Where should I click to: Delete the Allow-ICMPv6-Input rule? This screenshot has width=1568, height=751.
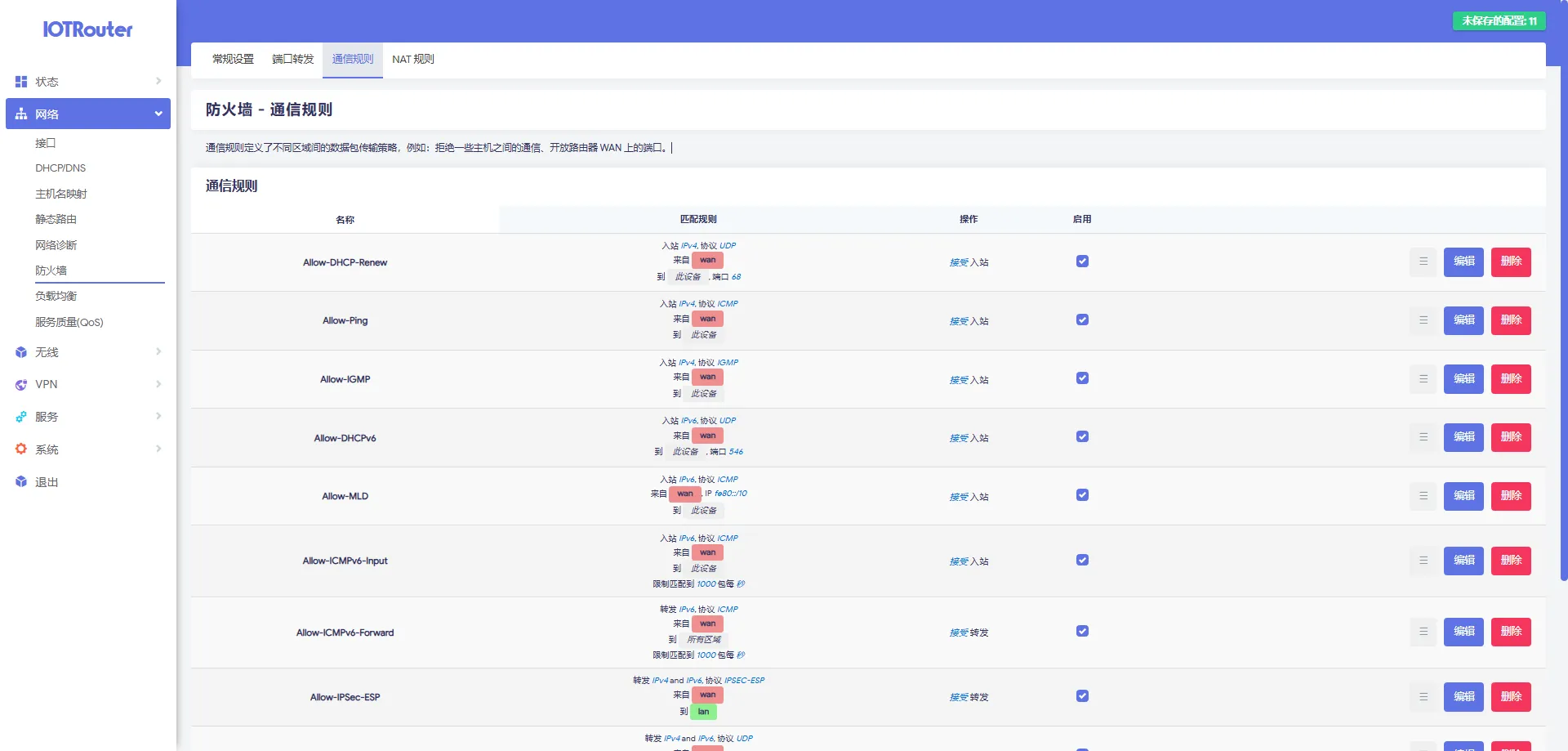[x=1510, y=561]
